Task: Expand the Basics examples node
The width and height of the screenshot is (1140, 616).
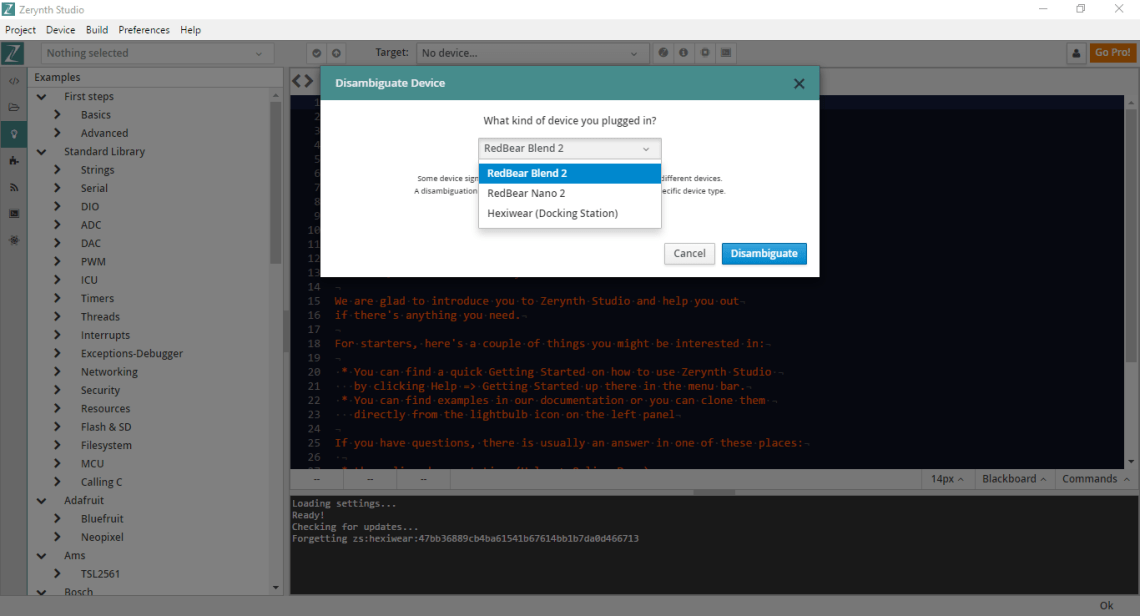Action: tap(57, 114)
